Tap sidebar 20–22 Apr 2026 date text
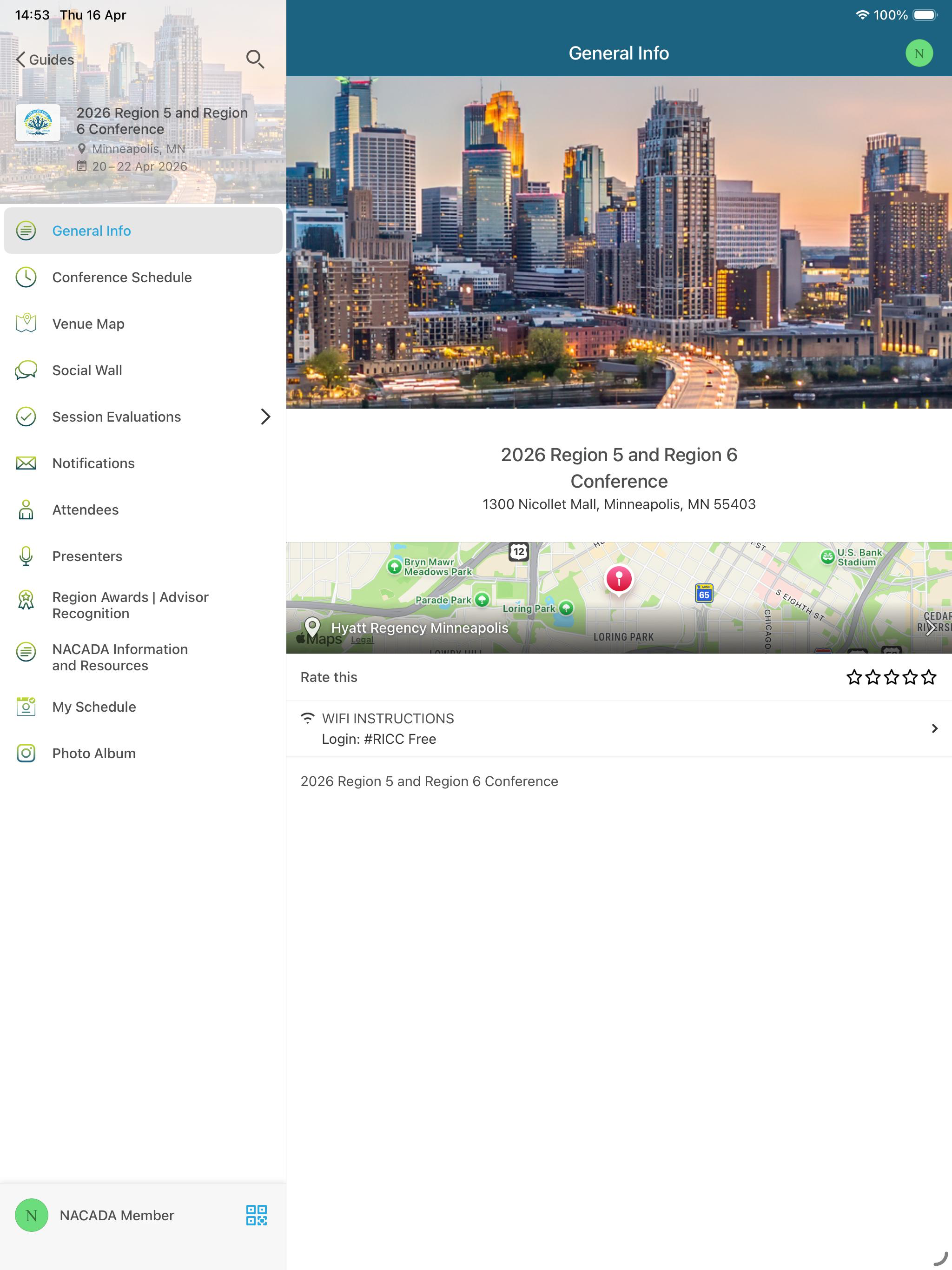Image resolution: width=952 pixels, height=1270 pixels. 139,166
